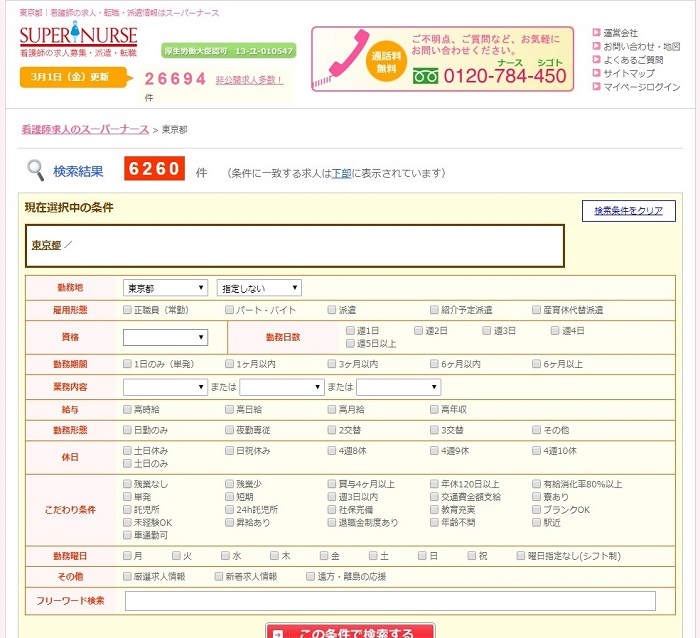Click the 検索条件をクリア button

(x=628, y=211)
